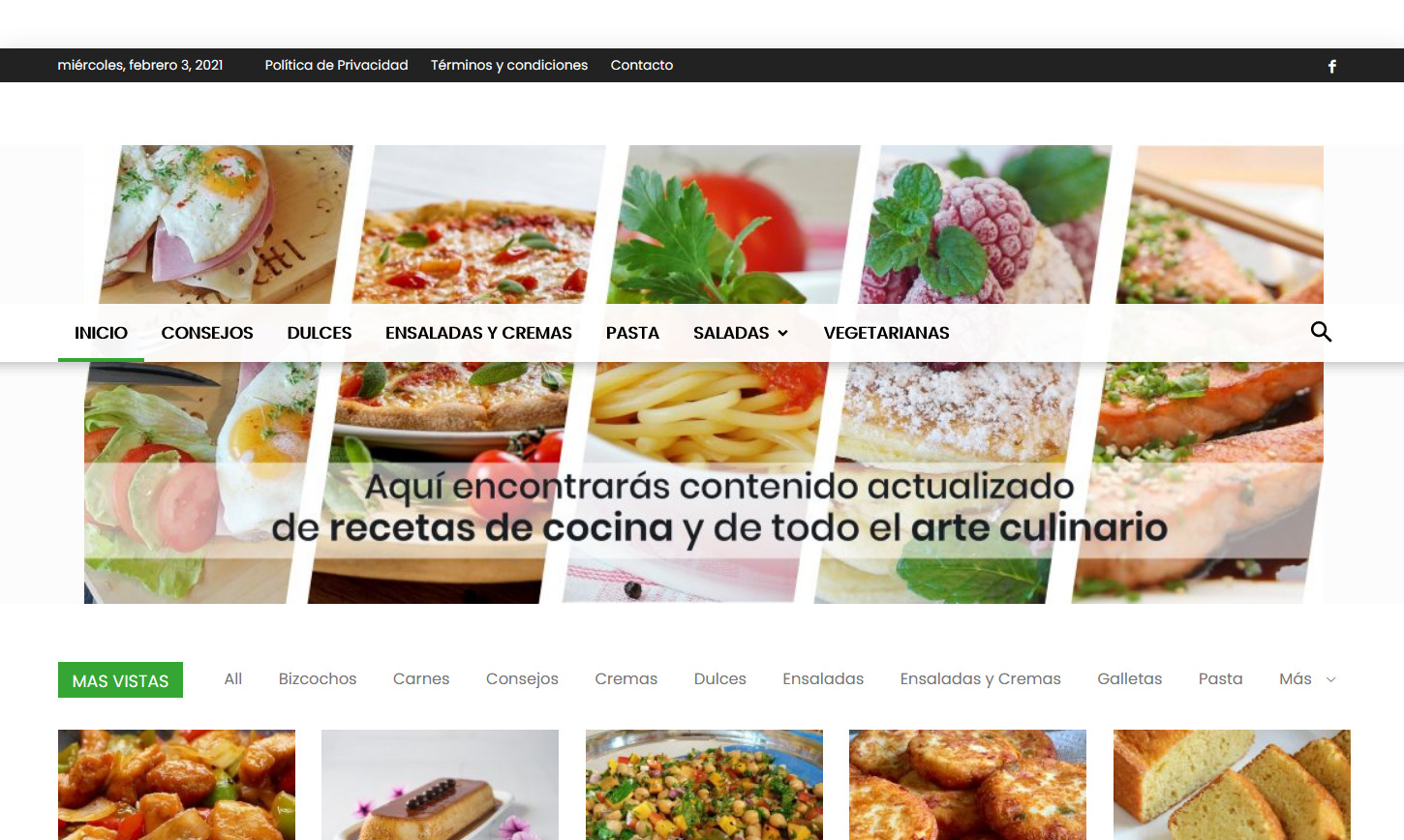
Task: Open the VEGETARIANAS menu item
Action: pos(886,333)
